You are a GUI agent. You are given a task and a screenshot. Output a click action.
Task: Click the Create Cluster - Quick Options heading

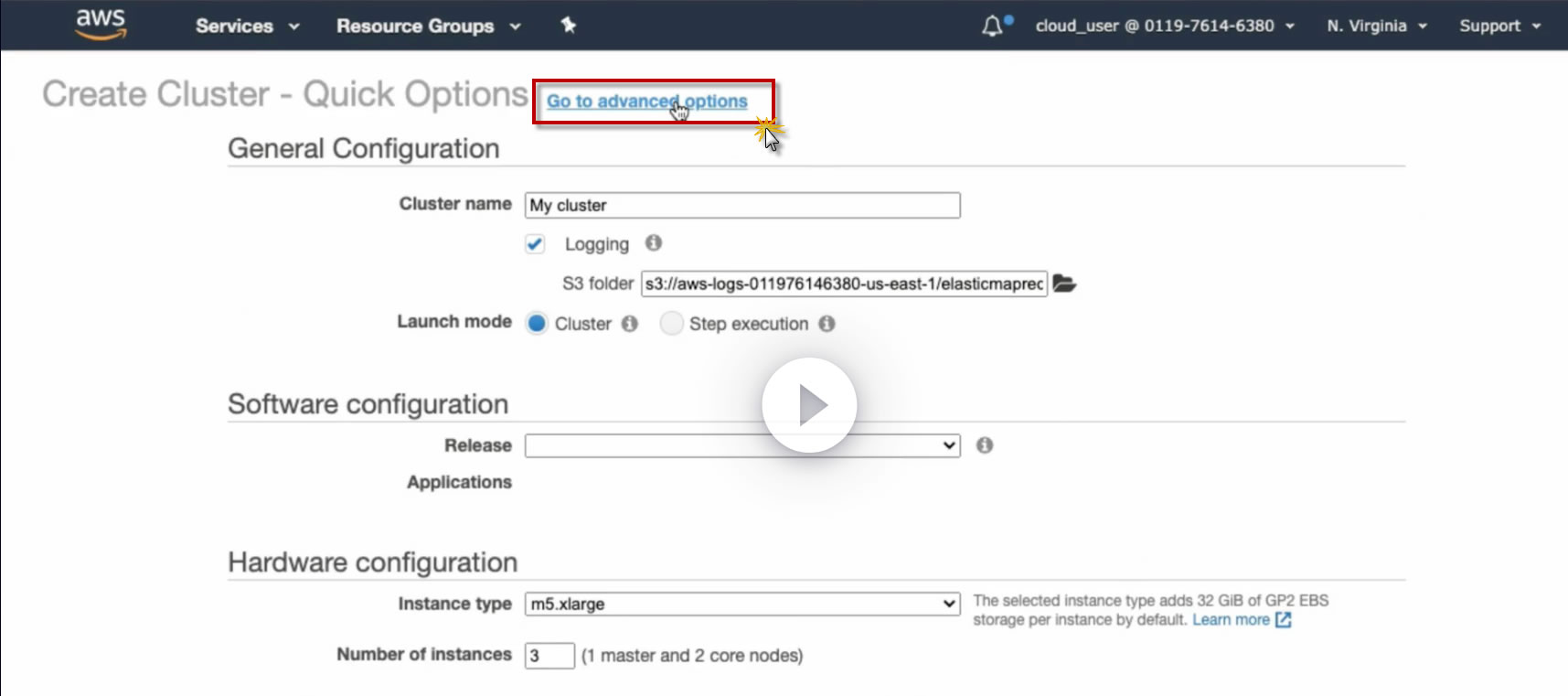click(285, 94)
